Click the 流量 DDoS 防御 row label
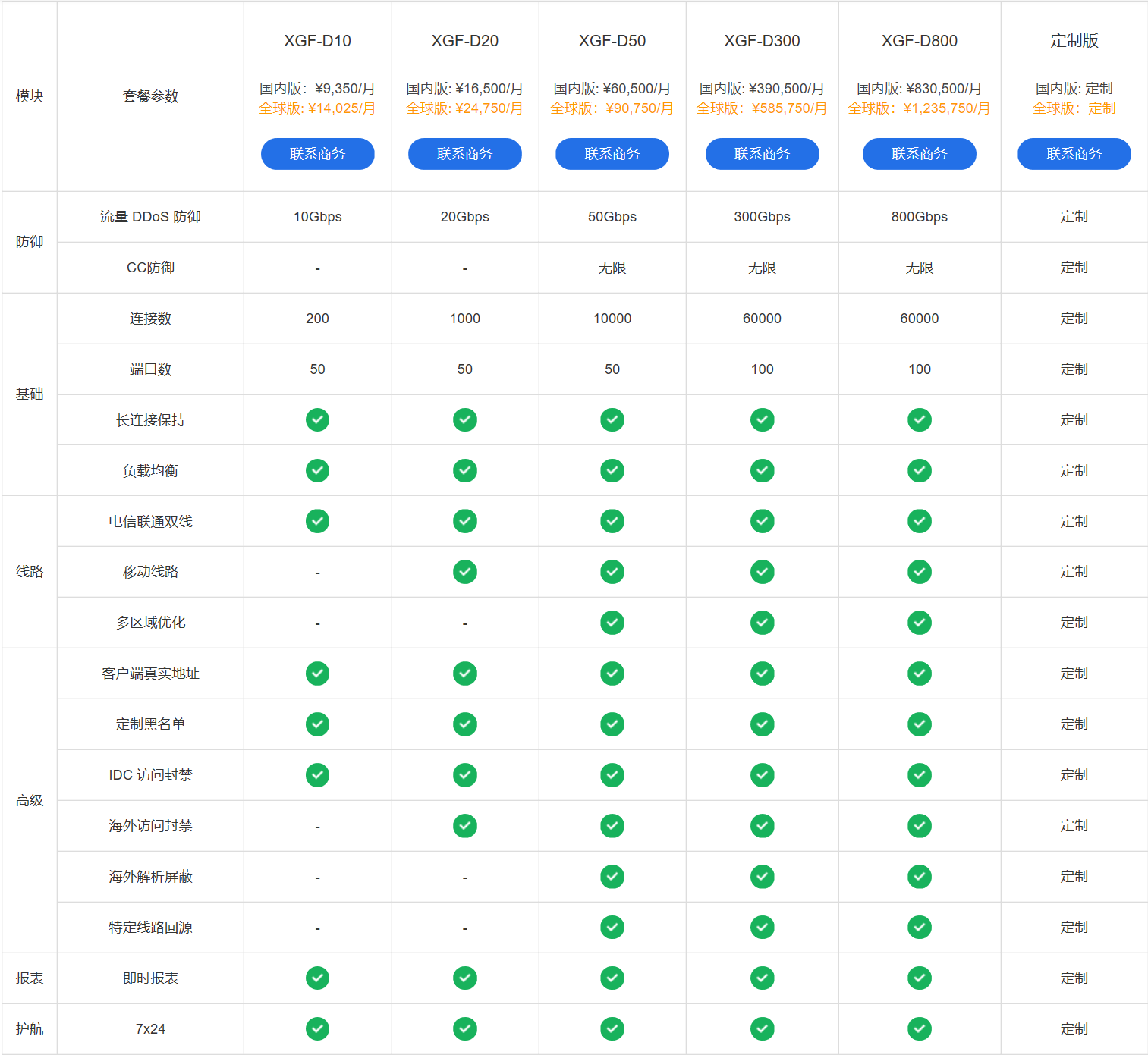Viewport: 1148px width, 1055px height. pyautogui.click(x=150, y=217)
